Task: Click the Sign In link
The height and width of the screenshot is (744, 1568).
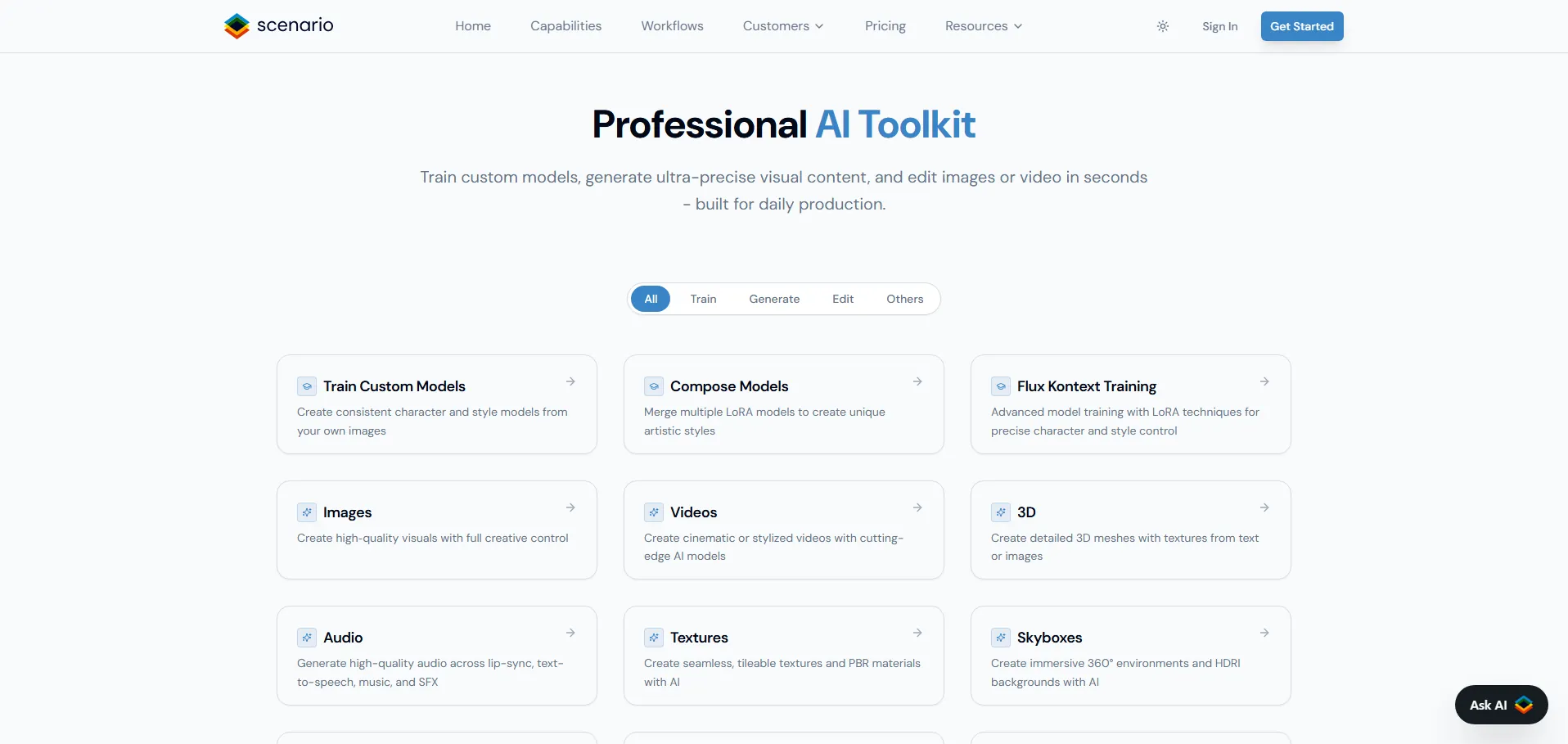Action: [x=1219, y=26]
